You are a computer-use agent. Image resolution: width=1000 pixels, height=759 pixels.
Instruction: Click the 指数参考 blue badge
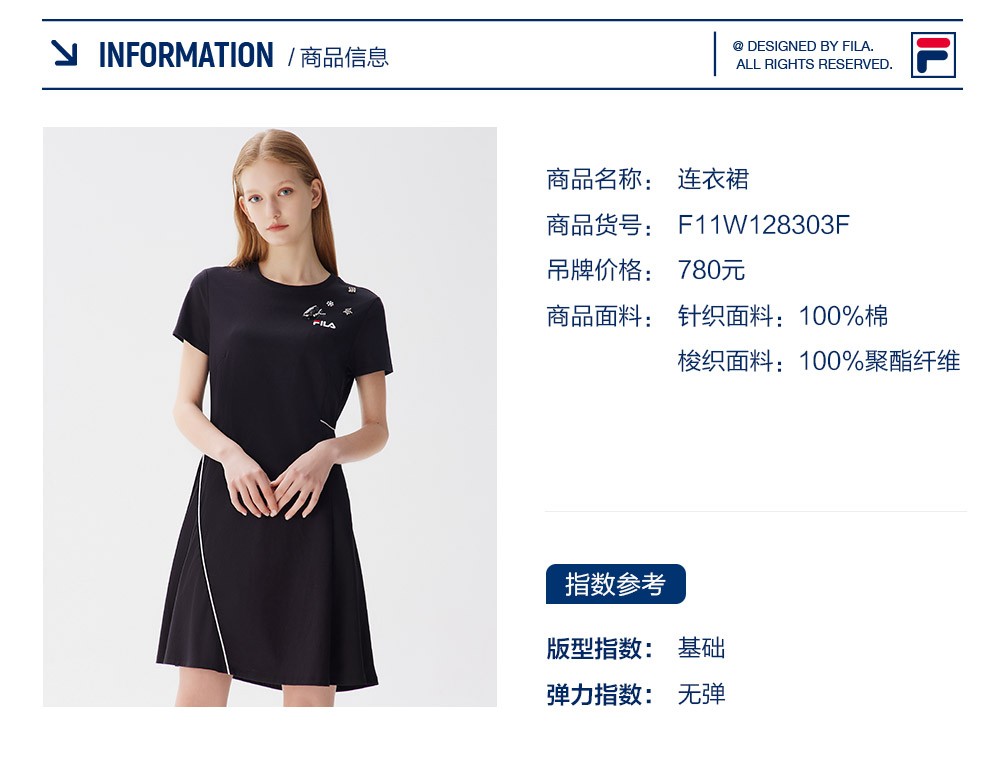[x=615, y=584]
